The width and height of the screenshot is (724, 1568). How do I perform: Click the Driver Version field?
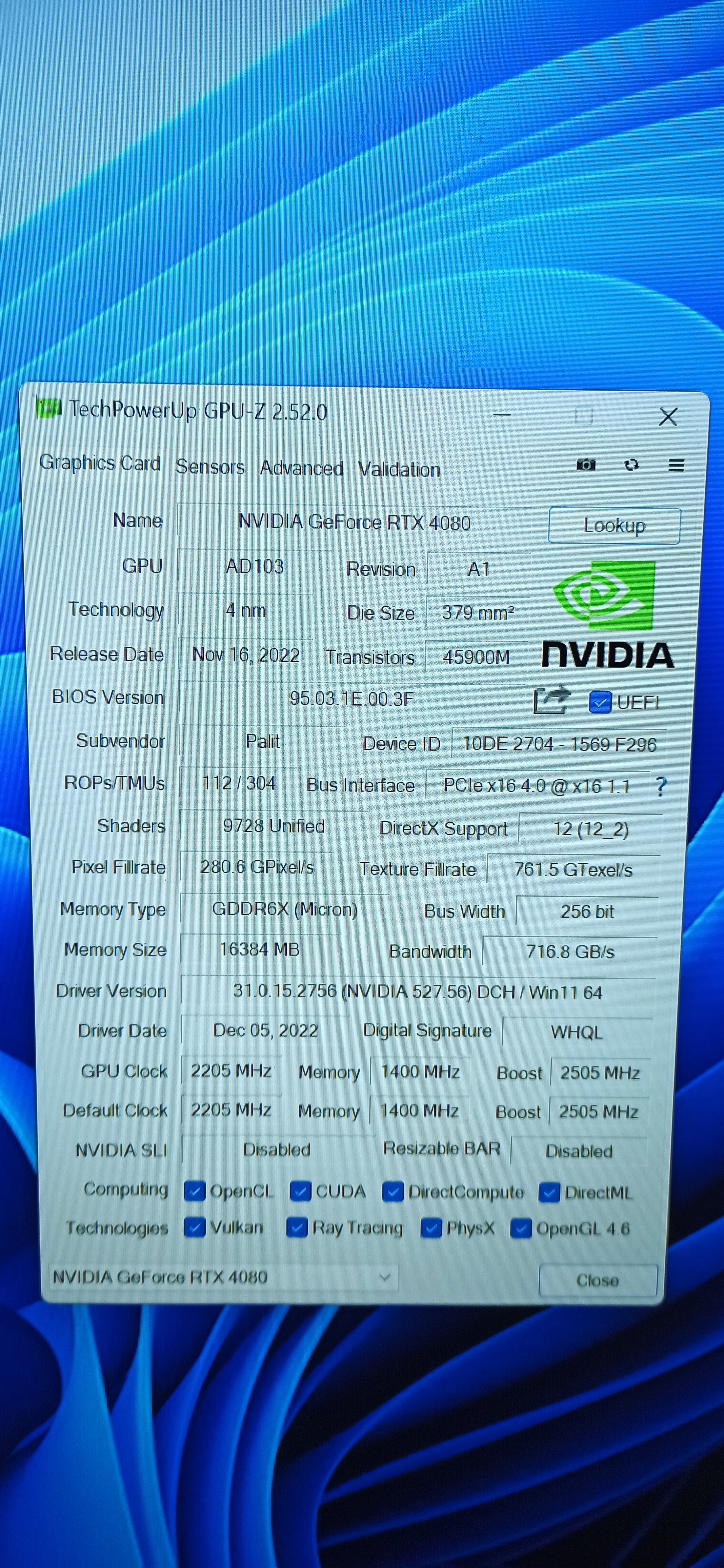pyautogui.click(x=417, y=992)
